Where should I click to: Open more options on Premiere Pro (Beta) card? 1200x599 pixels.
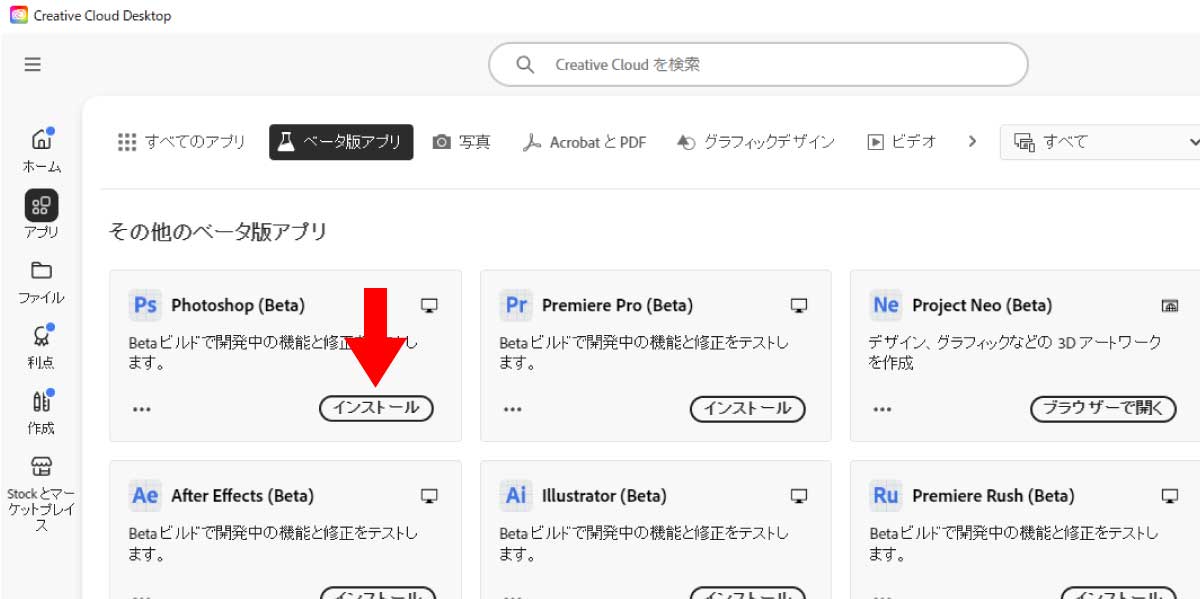pos(512,409)
